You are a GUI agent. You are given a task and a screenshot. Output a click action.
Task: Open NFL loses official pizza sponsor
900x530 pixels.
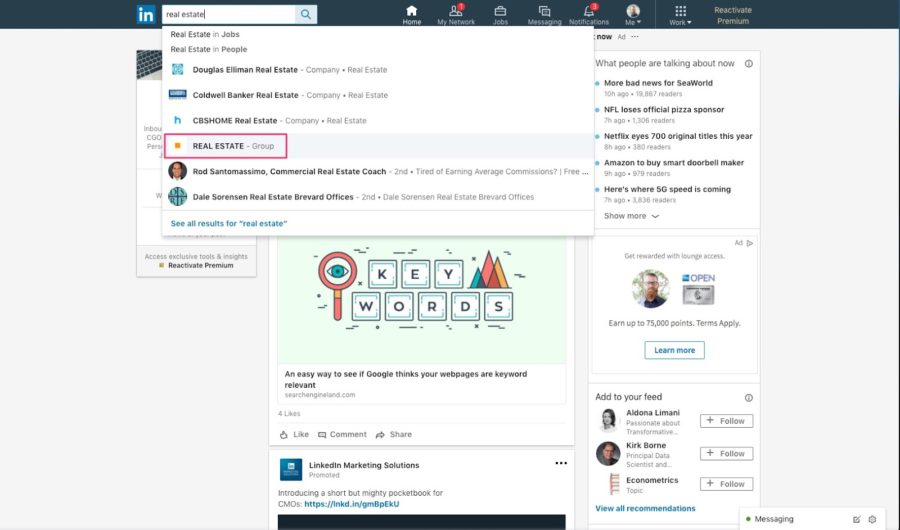pyautogui.click(x=664, y=109)
